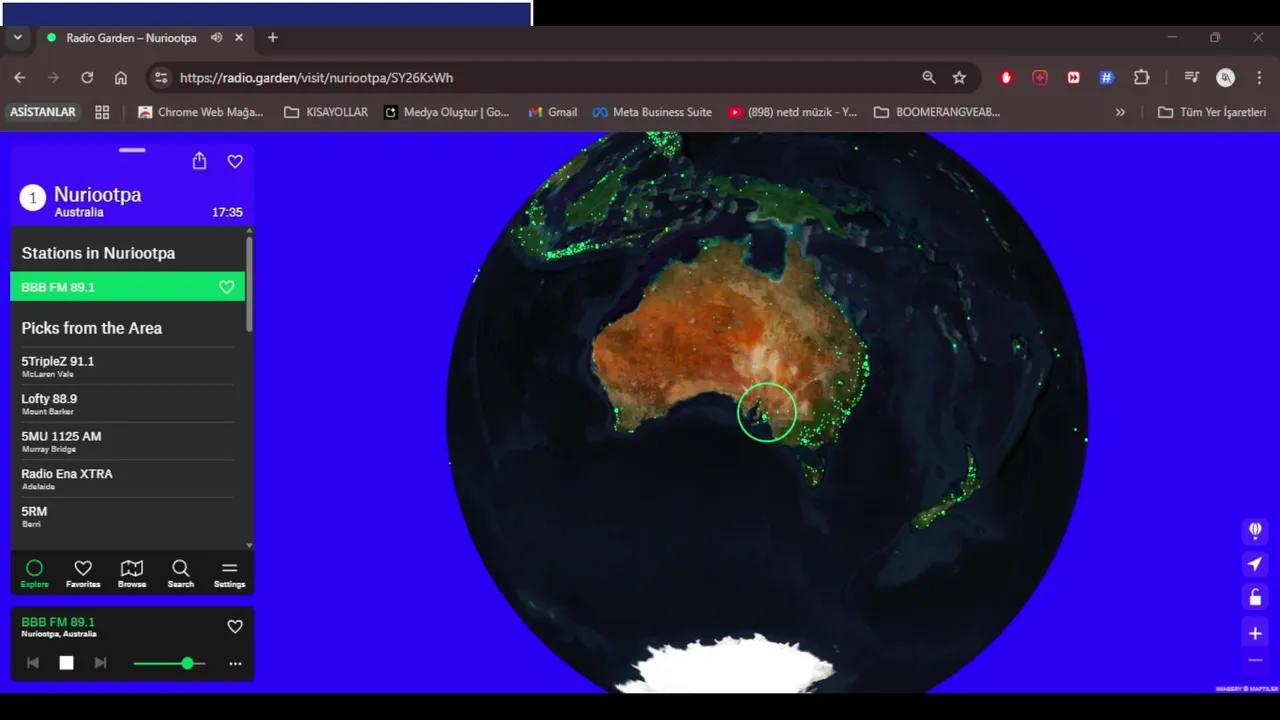Open the BOOMERANGVEAB bookmarks folder
The height and width of the screenshot is (720, 1280).
(937, 112)
